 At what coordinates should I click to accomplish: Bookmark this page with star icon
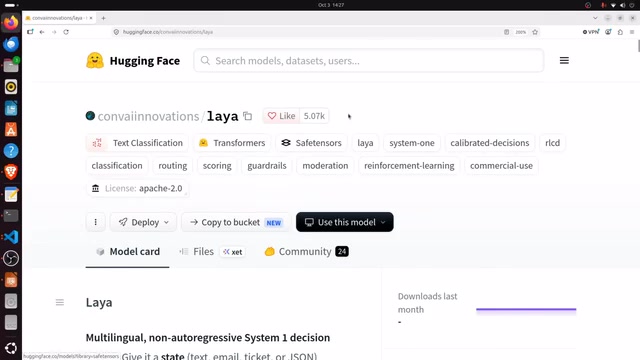coord(535,32)
